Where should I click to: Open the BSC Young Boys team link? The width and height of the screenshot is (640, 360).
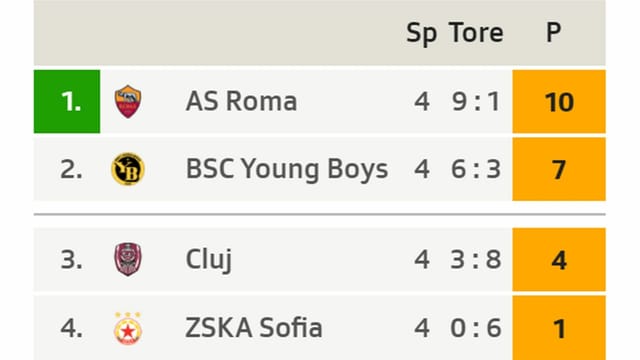tap(287, 169)
